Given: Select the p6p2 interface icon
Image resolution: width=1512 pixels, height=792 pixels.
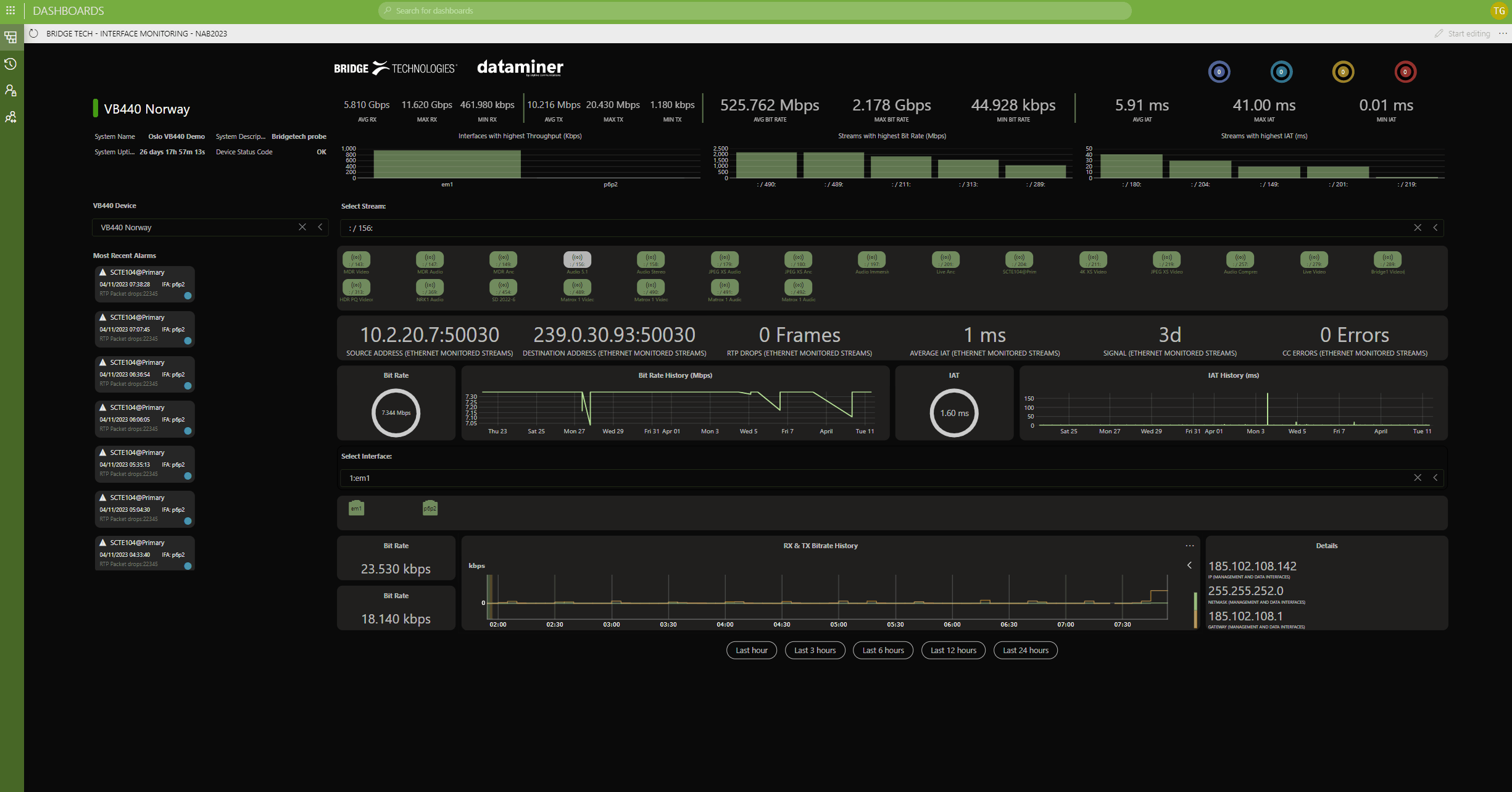Looking at the screenshot, I should click(430, 508).
